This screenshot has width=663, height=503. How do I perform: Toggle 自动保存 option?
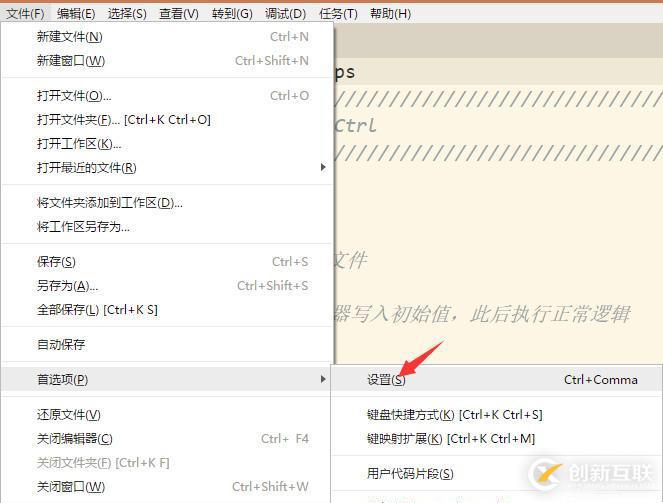point(167,344)
